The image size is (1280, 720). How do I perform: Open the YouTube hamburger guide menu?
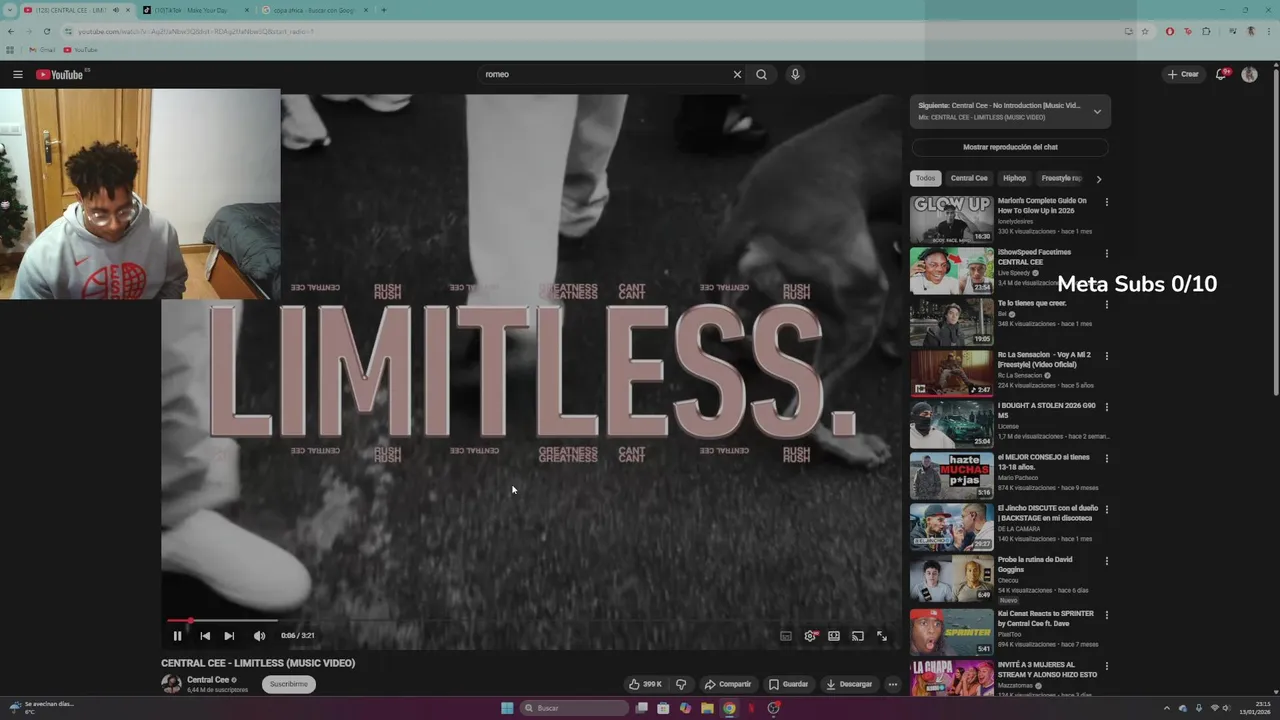click(17, 74)
